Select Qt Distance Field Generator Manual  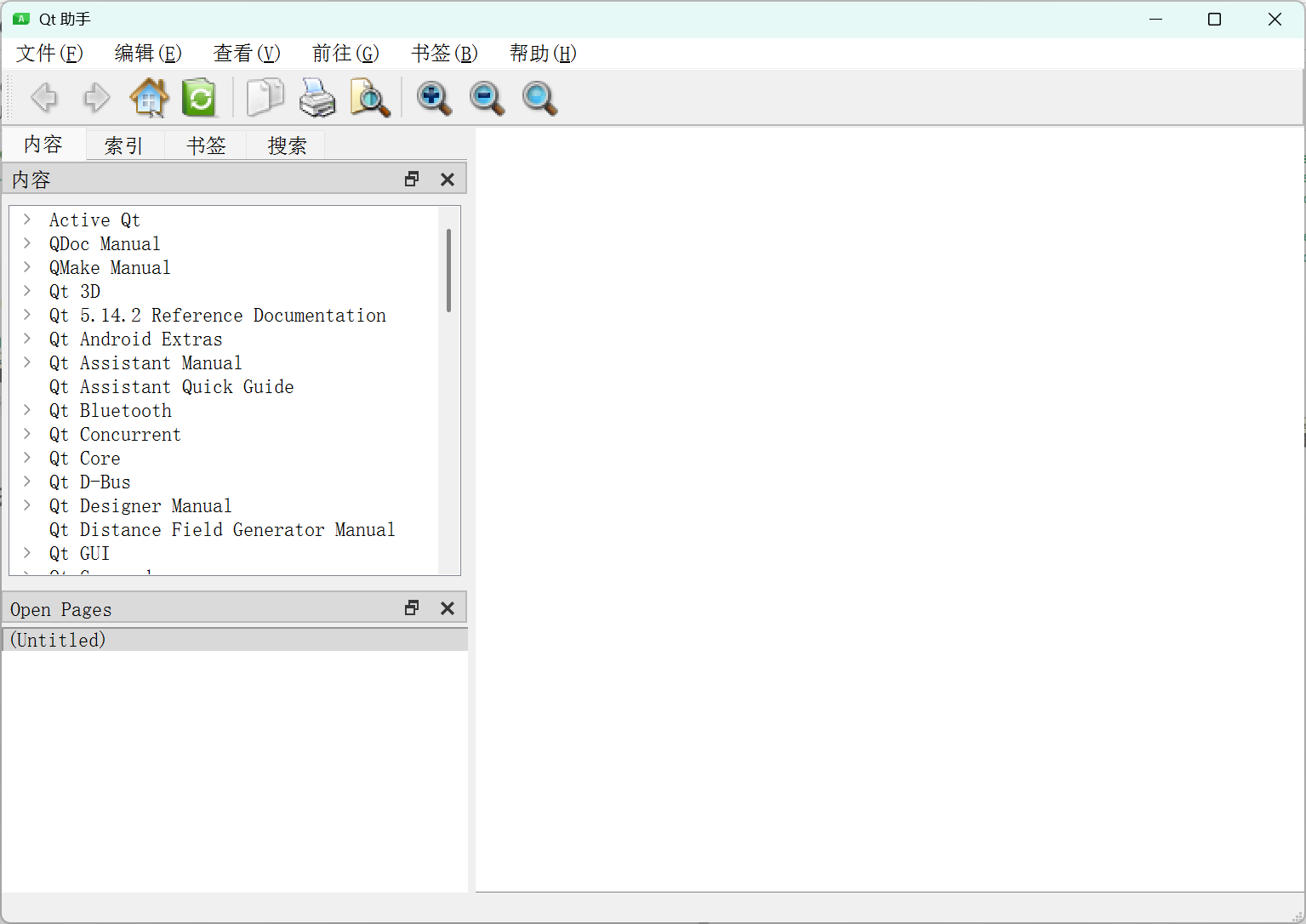click(222, 529)
